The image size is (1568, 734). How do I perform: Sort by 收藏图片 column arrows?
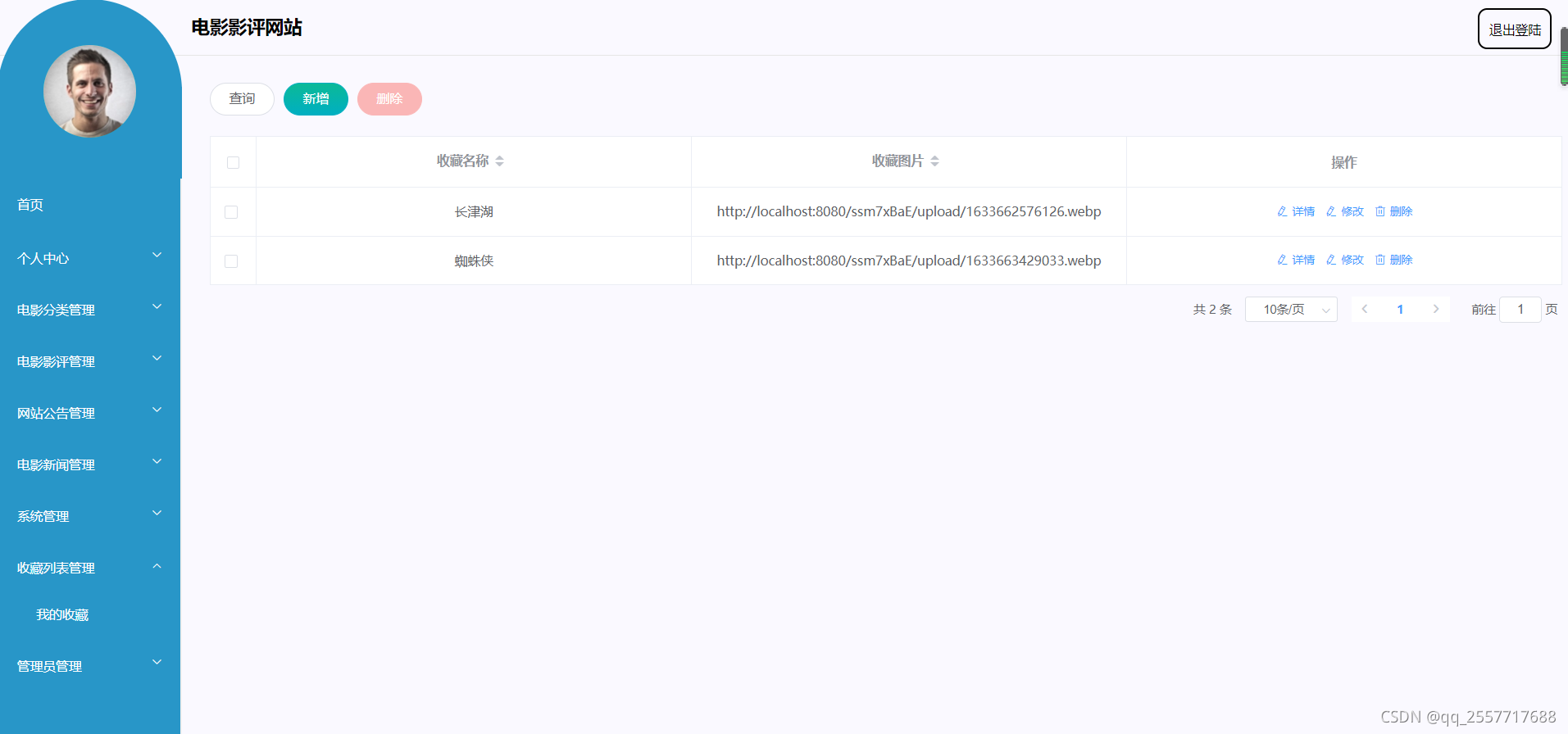tap(934, 161)
